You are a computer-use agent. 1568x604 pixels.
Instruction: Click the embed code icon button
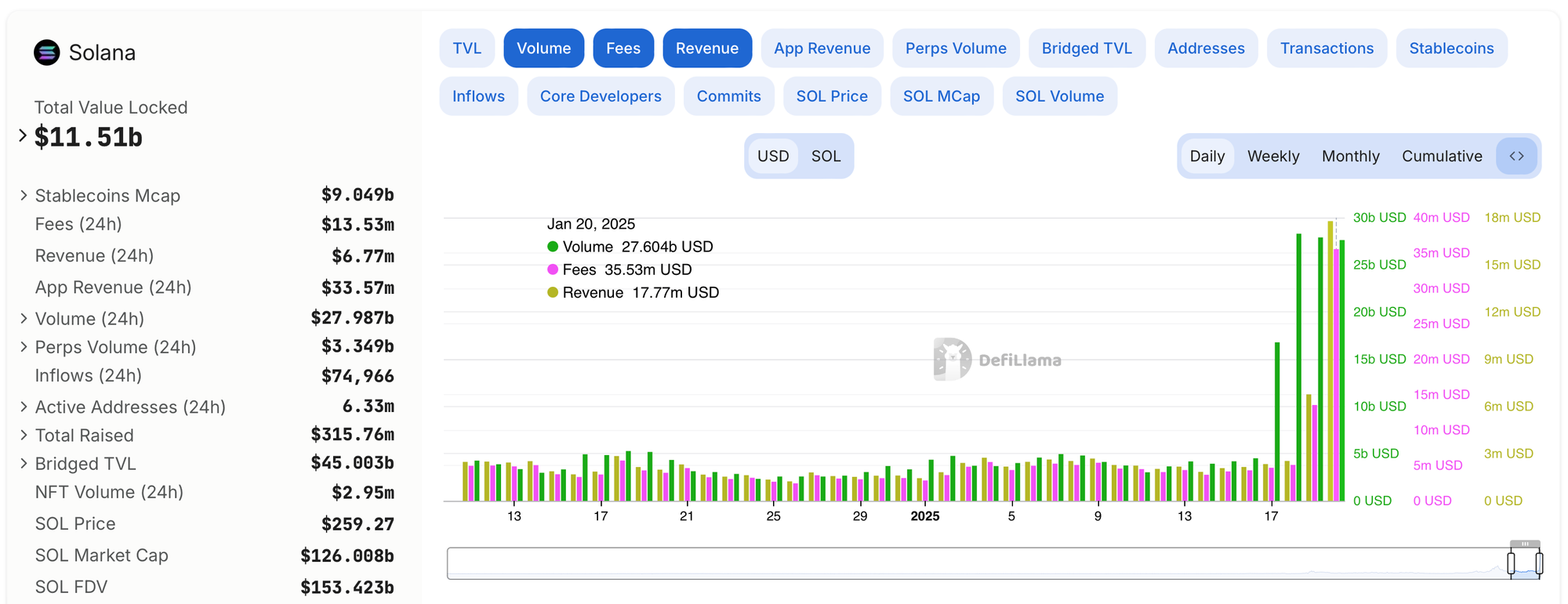[1517, 156]
